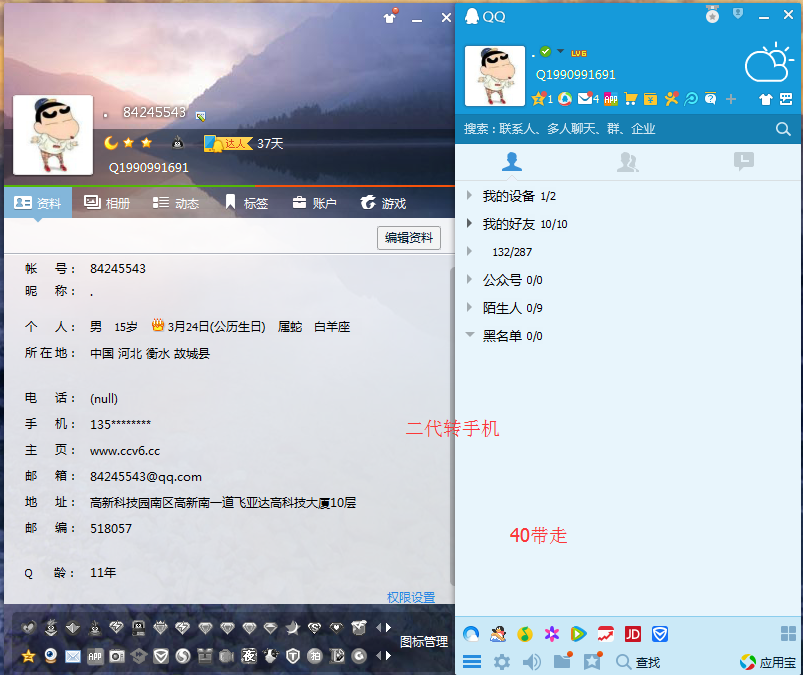The image size is (803, 675).
Task: Expand 公众号 group
Action: click(x=469, y=280)
